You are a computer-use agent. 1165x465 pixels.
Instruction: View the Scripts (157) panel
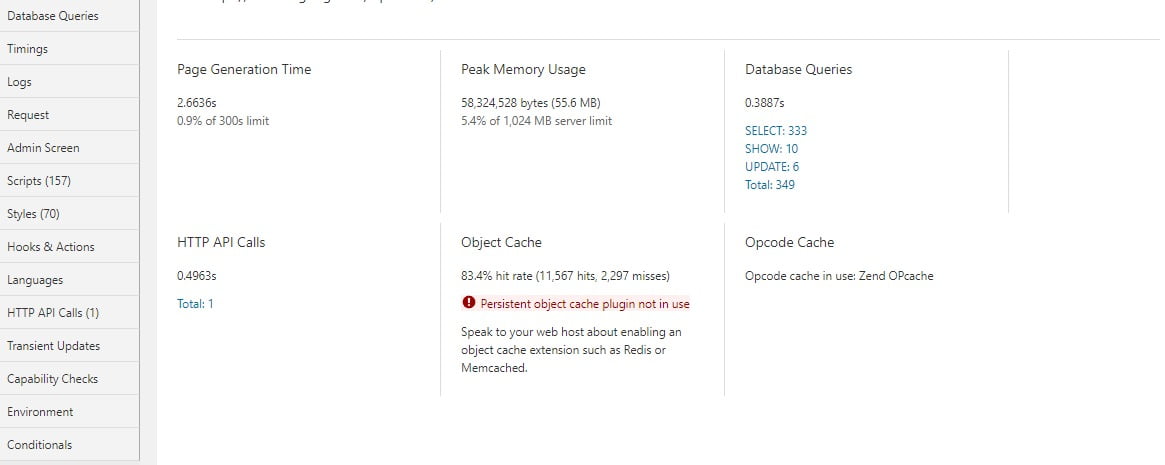pyautogui.click(x=69, y=181)
